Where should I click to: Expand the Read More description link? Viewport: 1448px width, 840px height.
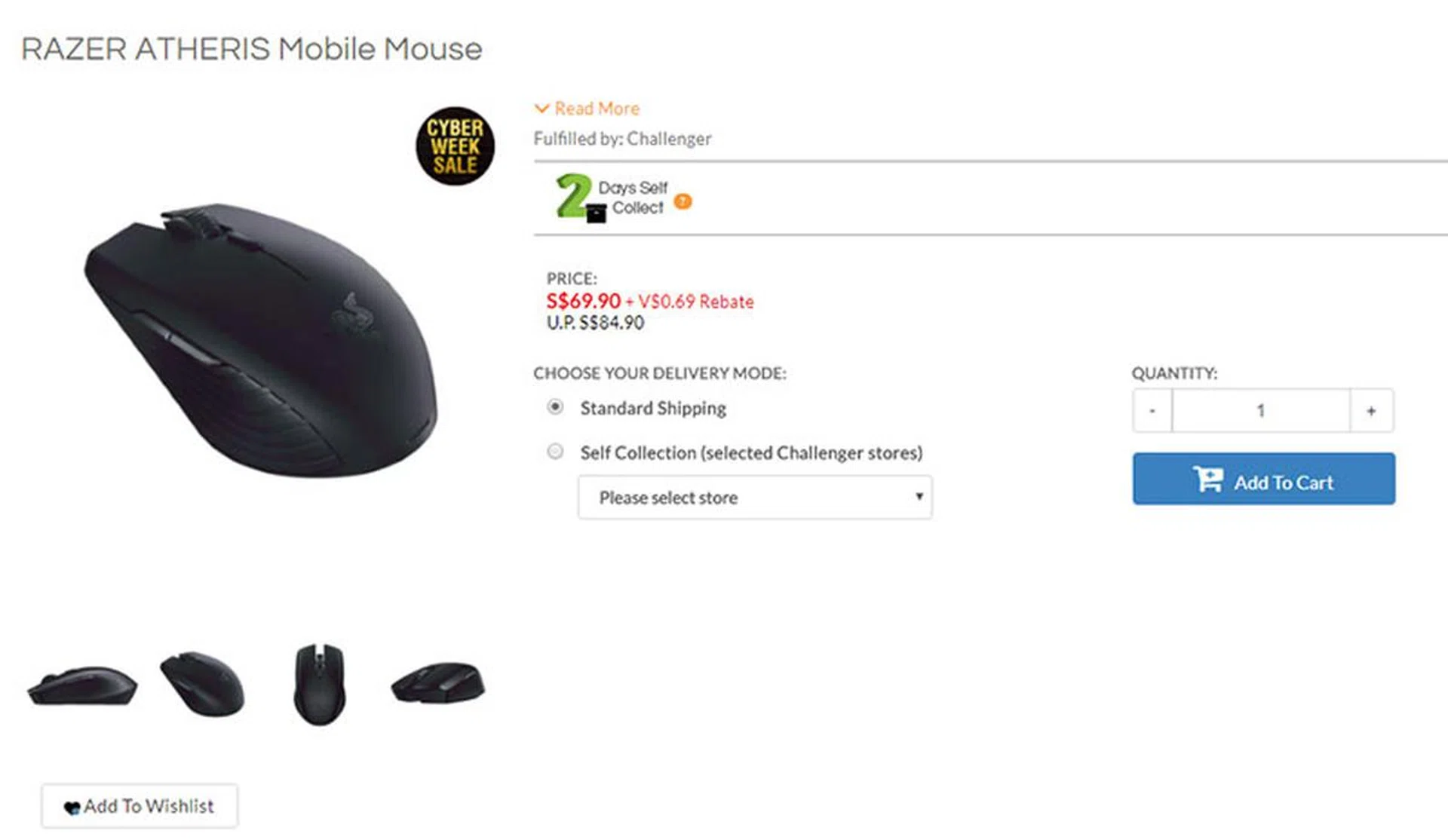597,109
